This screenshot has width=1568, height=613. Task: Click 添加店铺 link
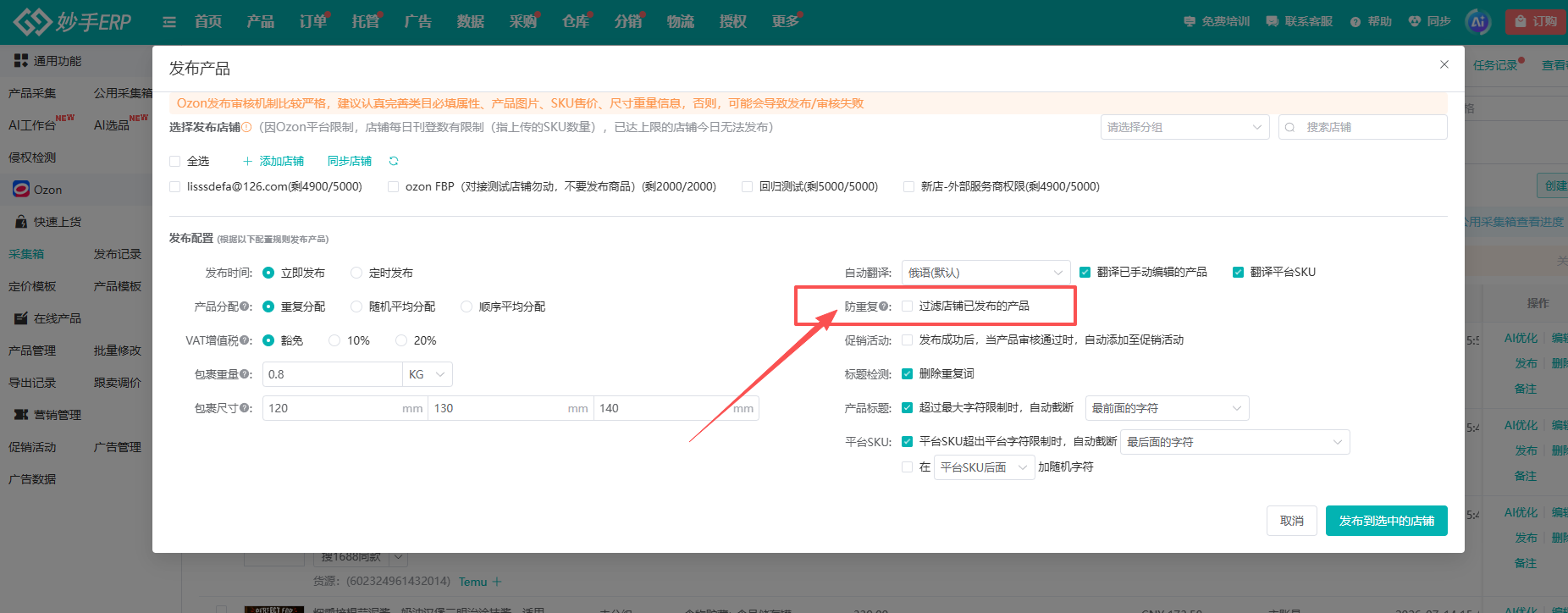273,161
